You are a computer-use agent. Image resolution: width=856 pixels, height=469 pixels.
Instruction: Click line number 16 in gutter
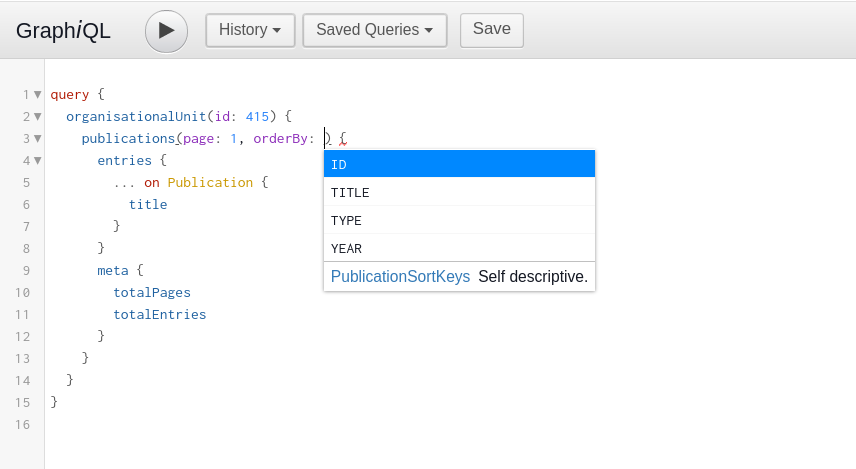(22, 424)
